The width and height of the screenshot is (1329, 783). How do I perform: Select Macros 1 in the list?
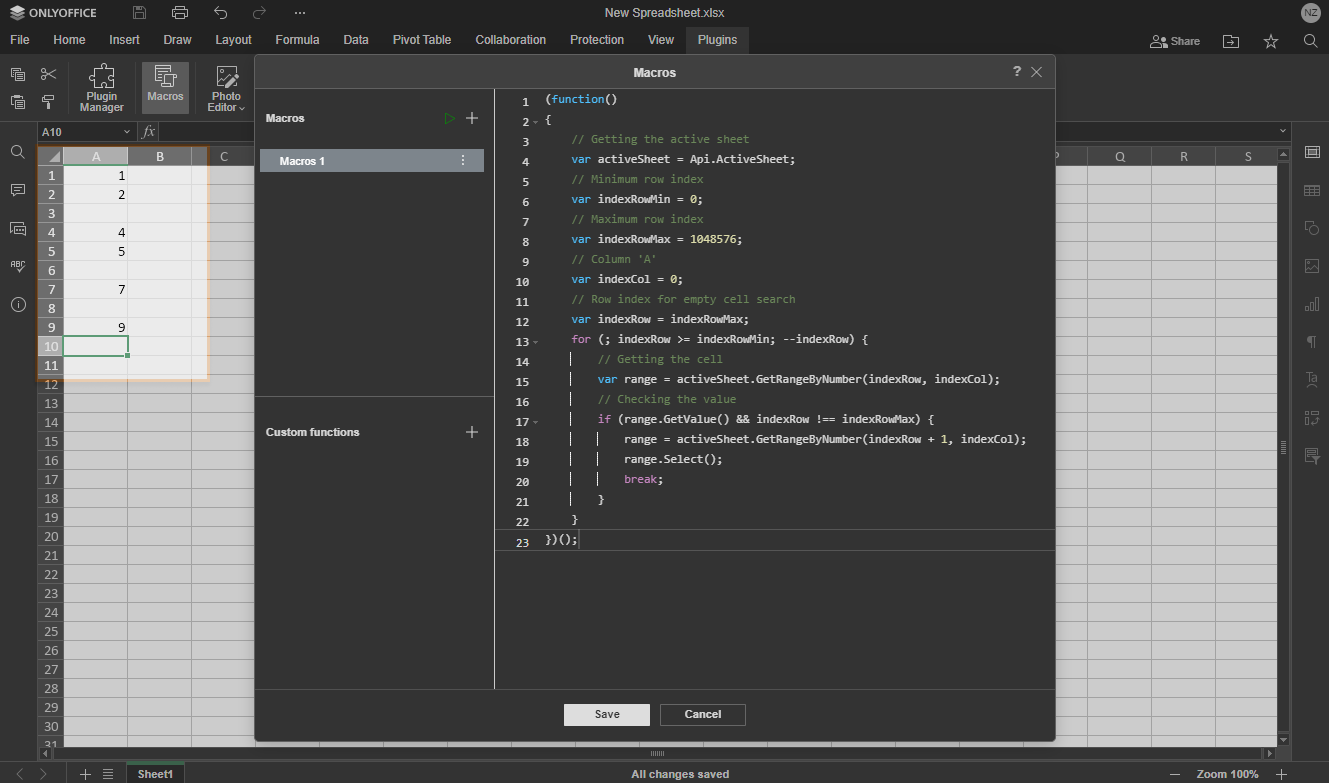(372, 161)
